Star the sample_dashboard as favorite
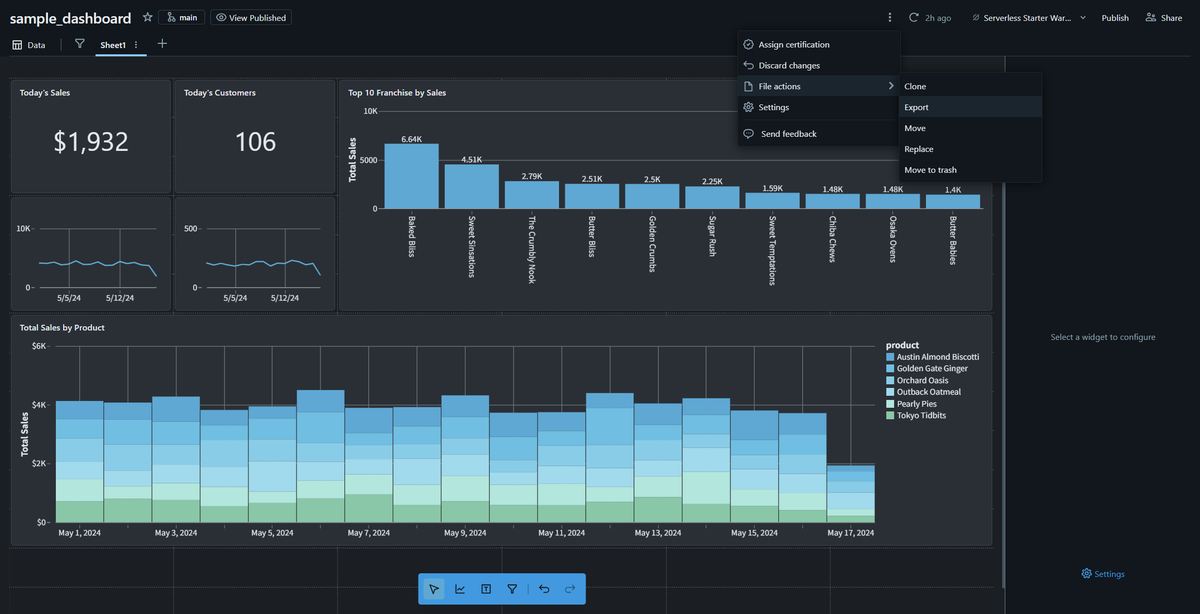The width and height of the screenshot is (1200, 614). coord(148,18)
